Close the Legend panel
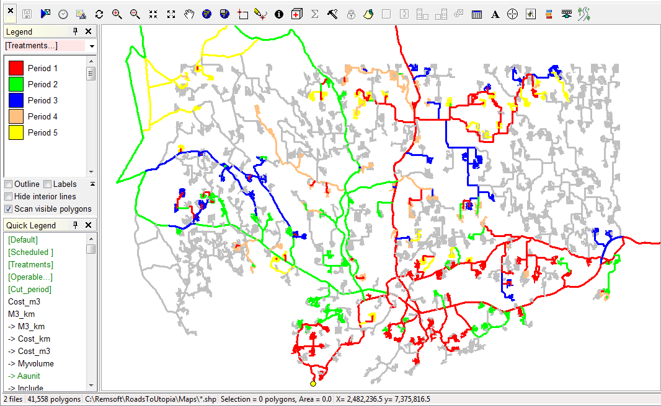Screen dimensions: 661x406 88,31
